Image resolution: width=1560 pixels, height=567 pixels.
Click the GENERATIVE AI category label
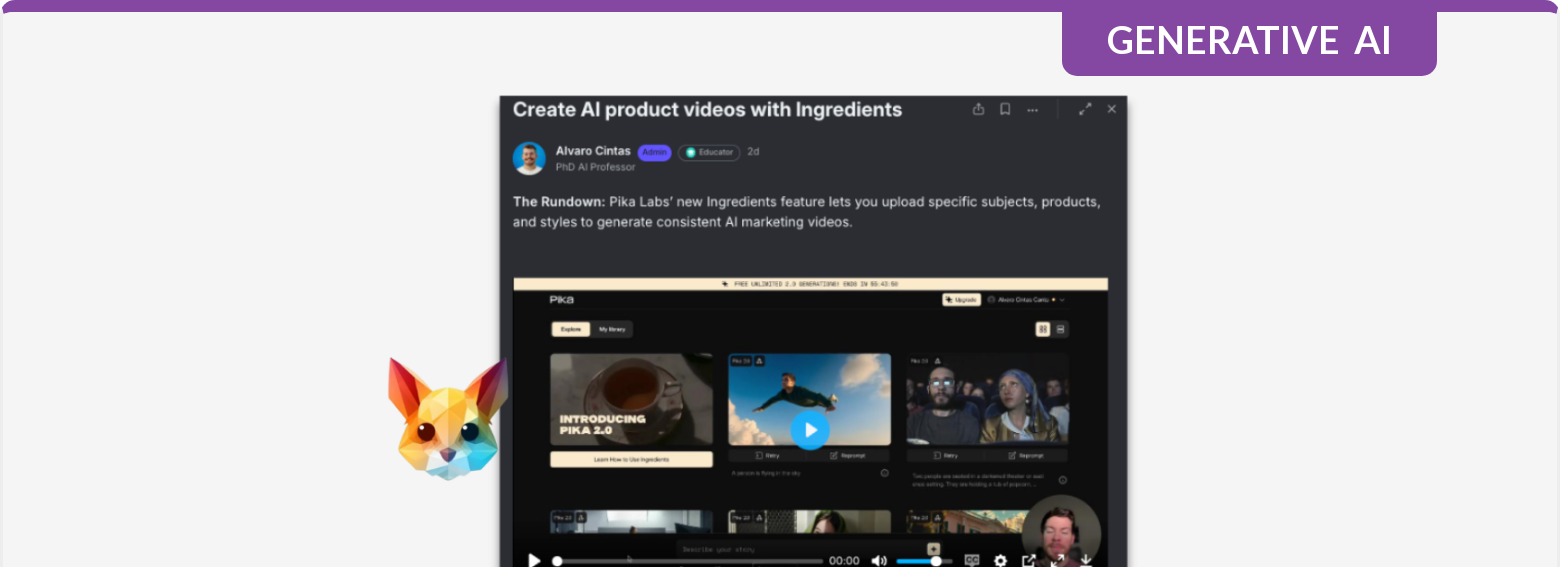tap(1249, 40)
